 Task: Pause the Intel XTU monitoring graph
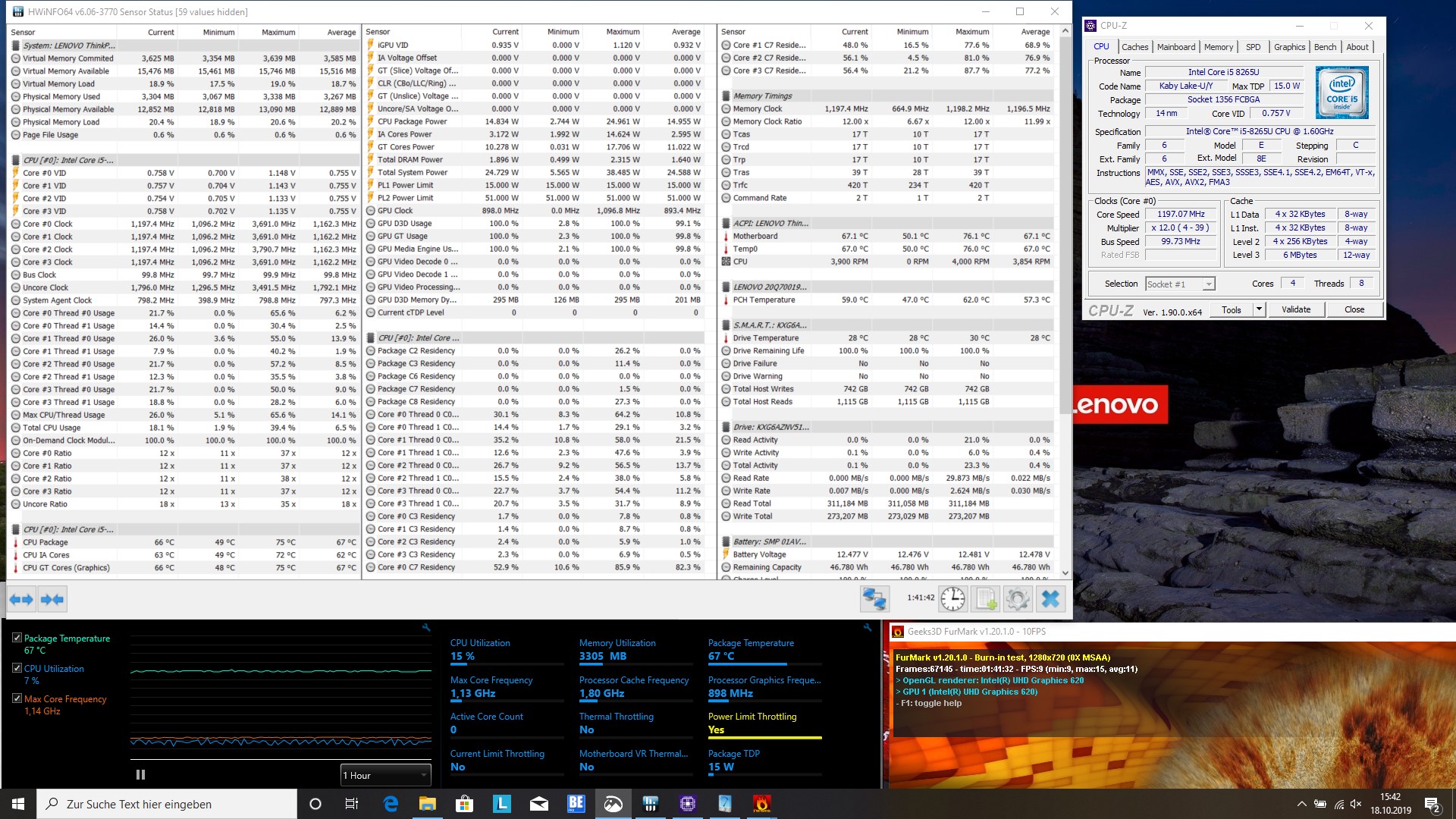[x=140, y=775]
